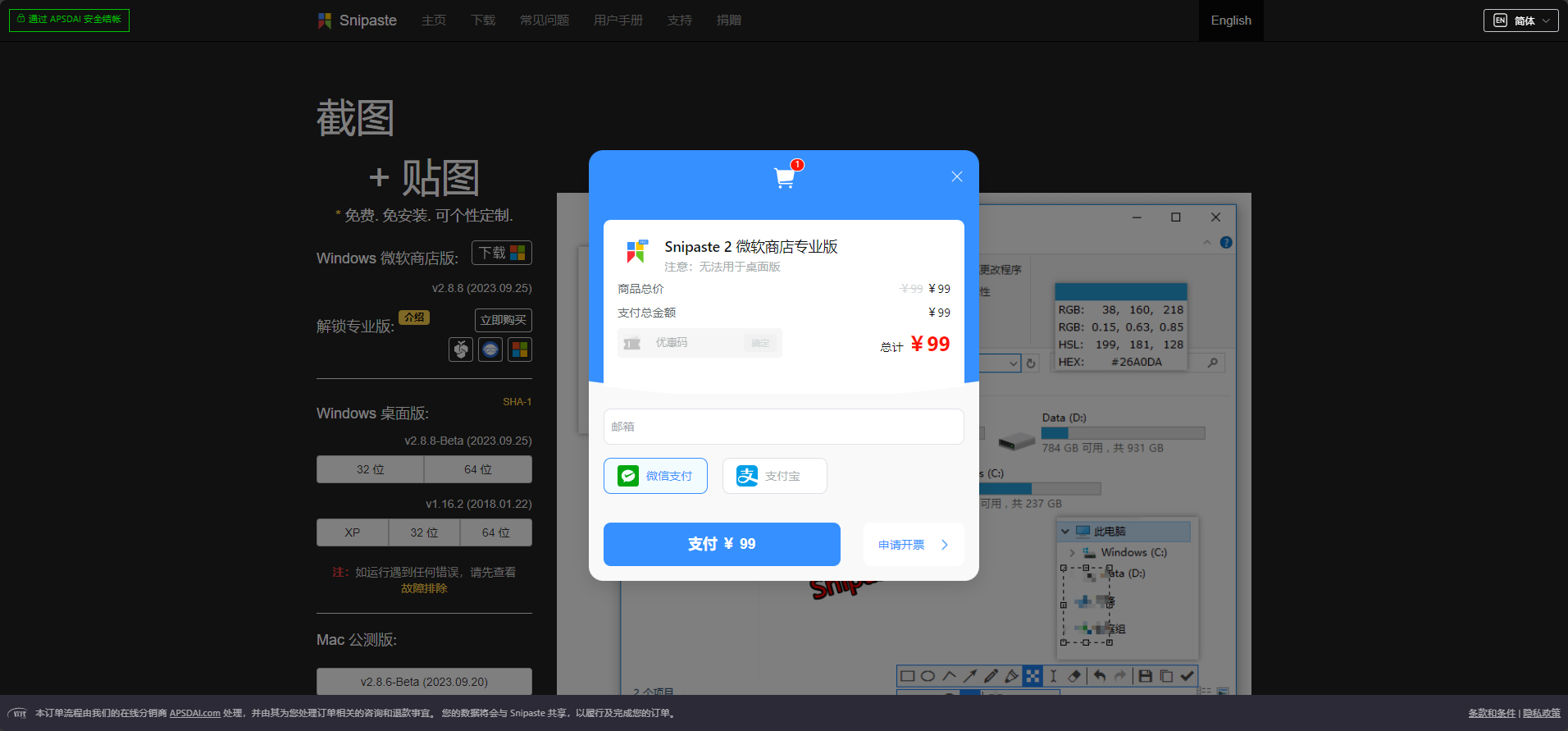This screenshot has height=731, width=1568.
Task: Open the 简体 language dropdown
Action: 1521,21
